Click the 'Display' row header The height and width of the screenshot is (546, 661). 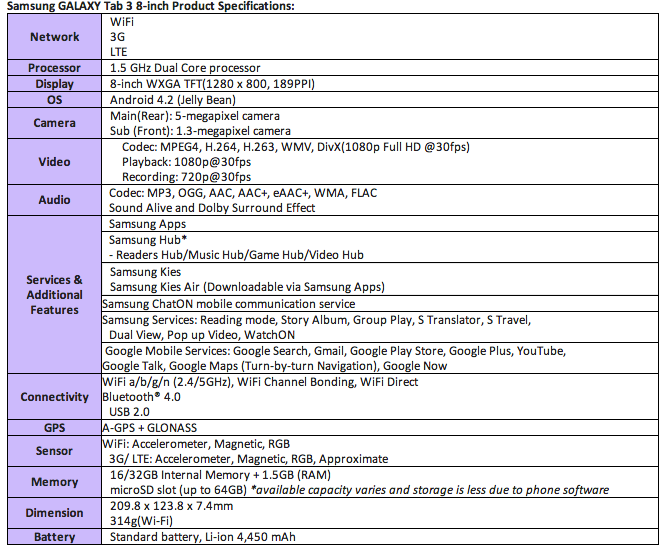pyautogui.click(x=54, y=84)
